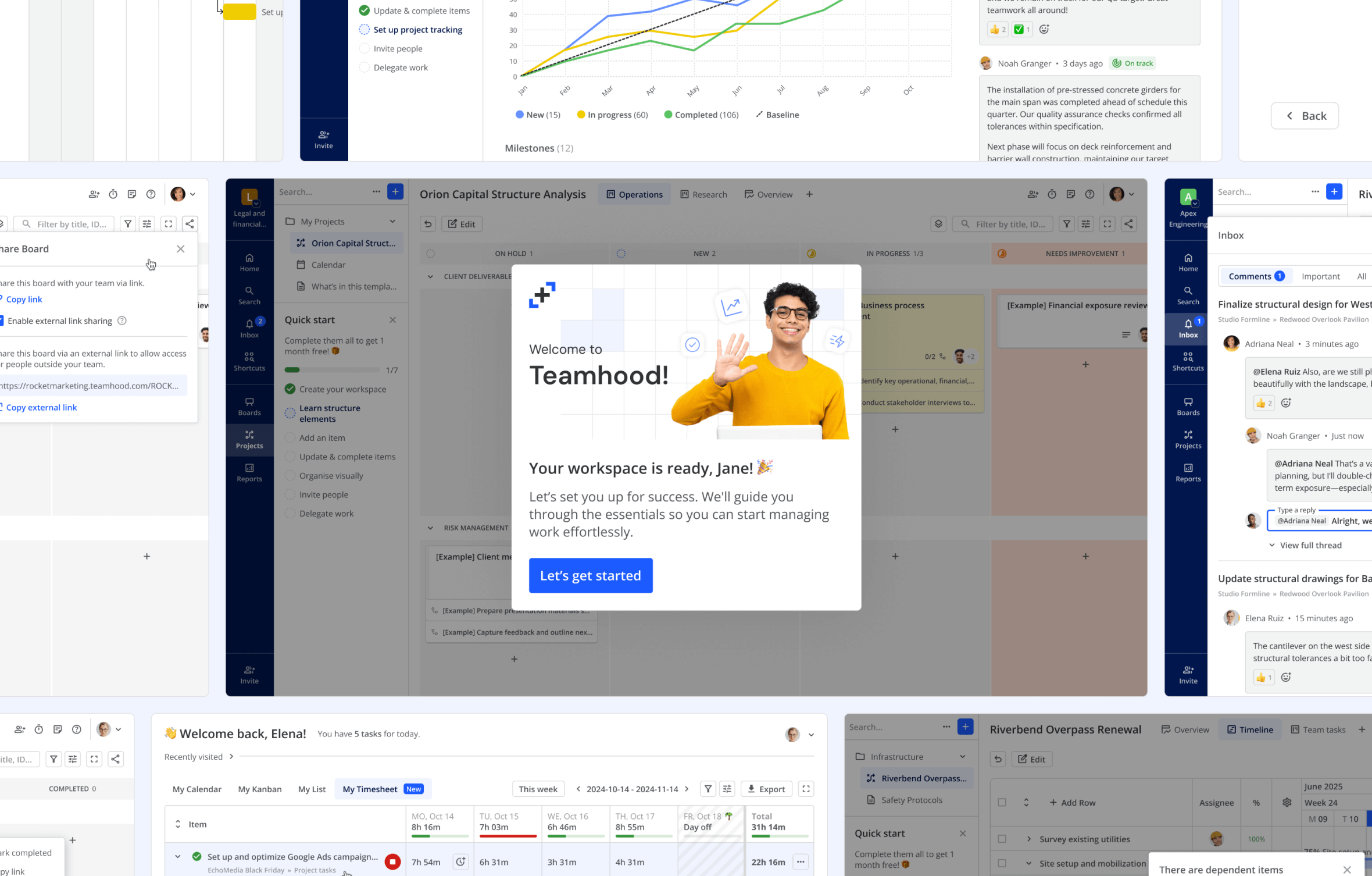Click the Quick start 1/7 progress bar

tap(331, 370)
